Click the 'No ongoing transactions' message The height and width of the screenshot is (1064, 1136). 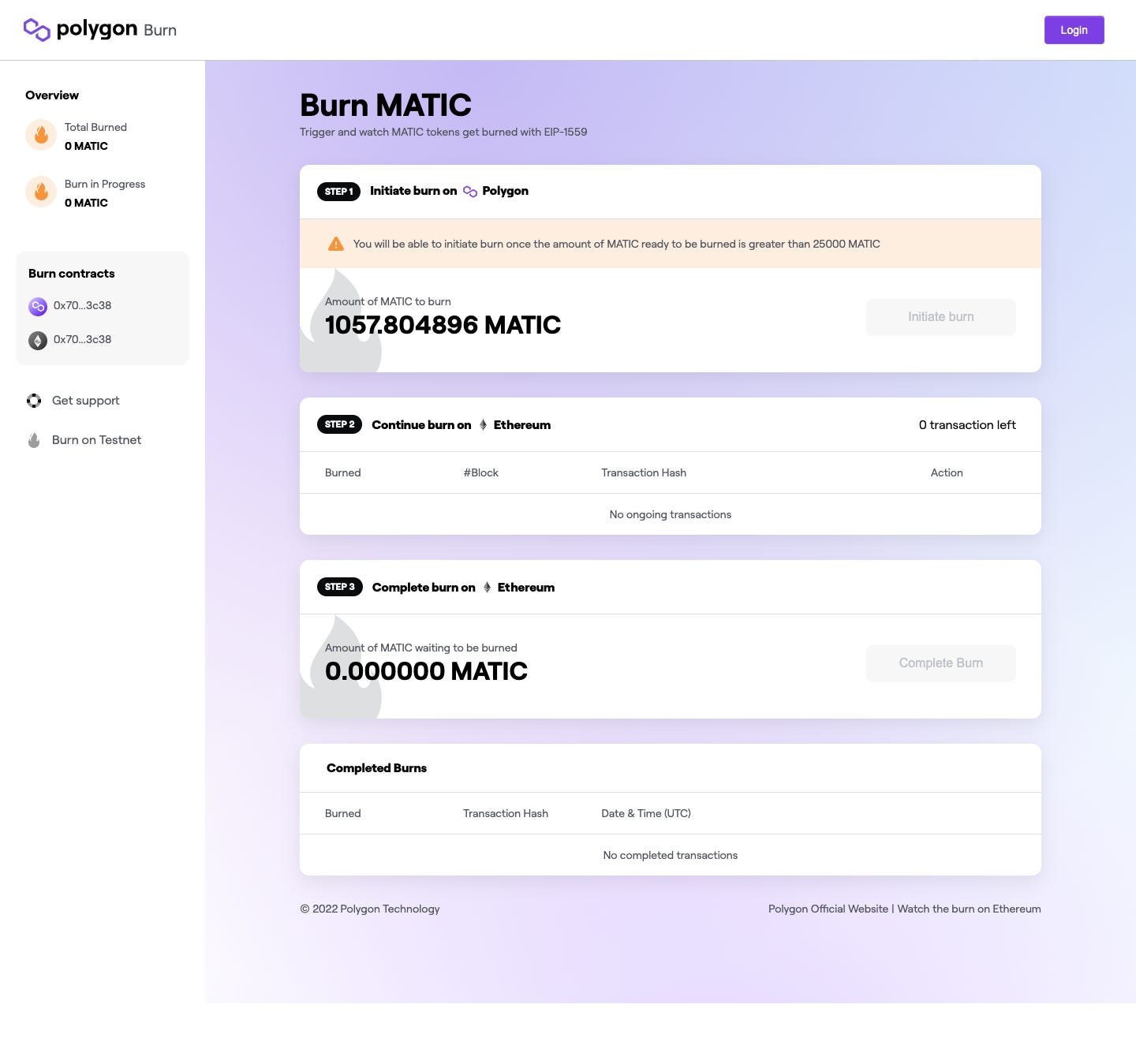(671, 514)
